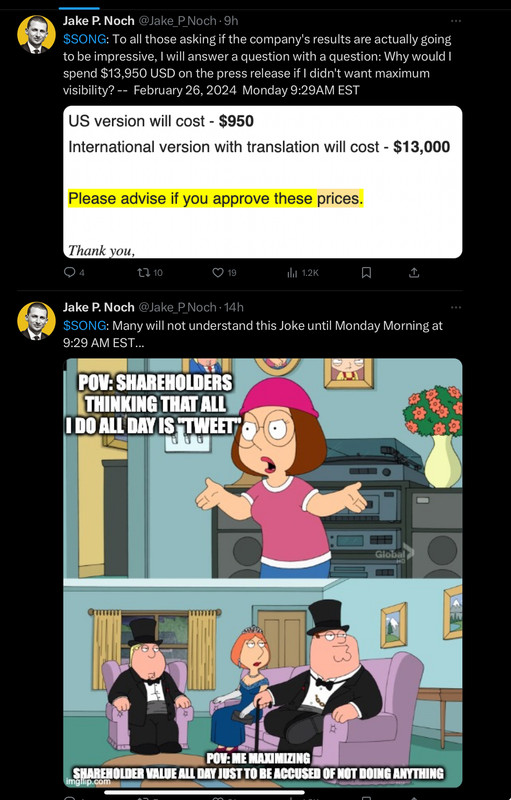Open the press release pricing image
The height and width of the screenshot is (800, 511).
[x=263, y=182]
